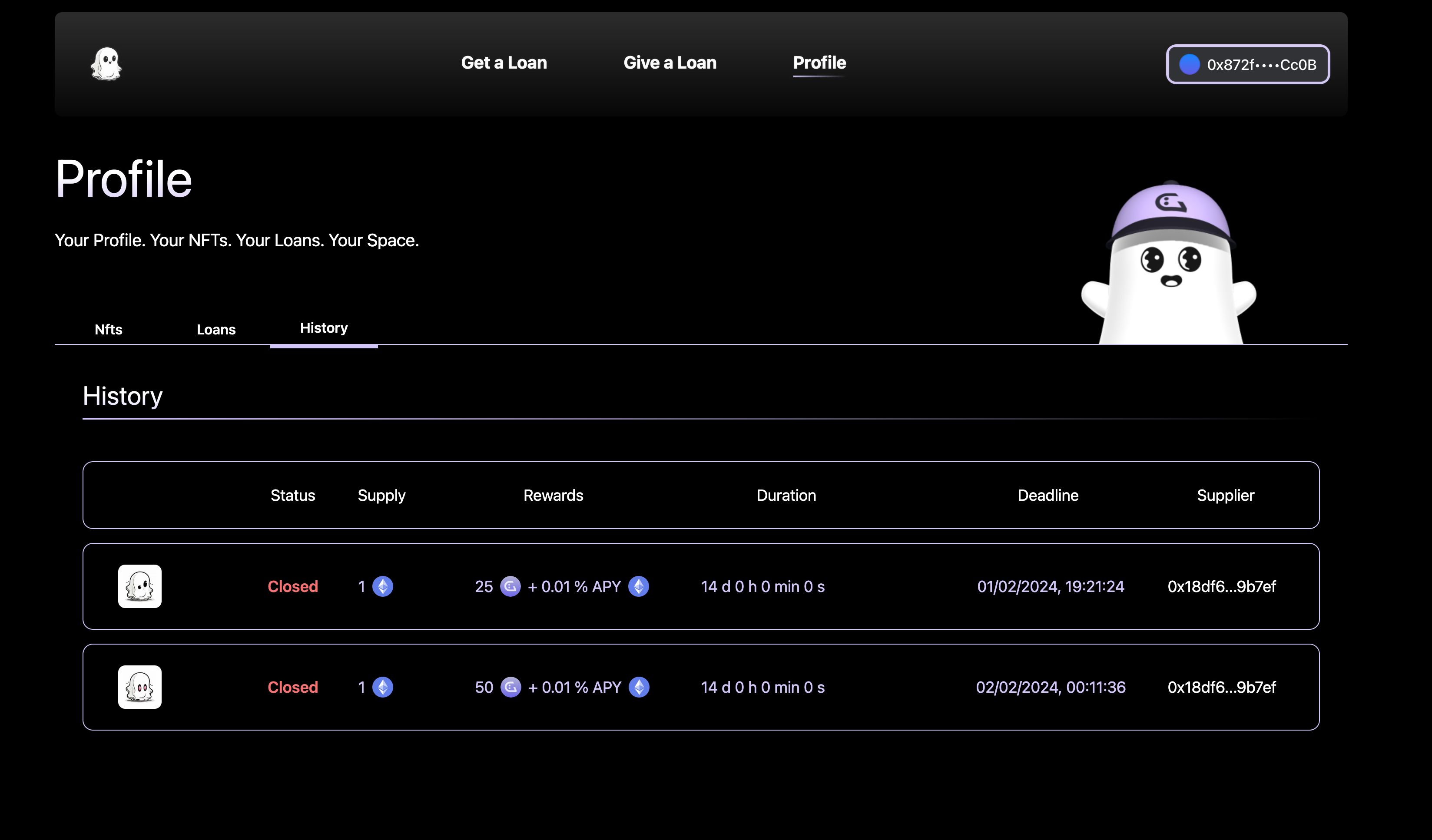Click the ghost mascot logo icon

pyautogui.click(x=108, y=63)
